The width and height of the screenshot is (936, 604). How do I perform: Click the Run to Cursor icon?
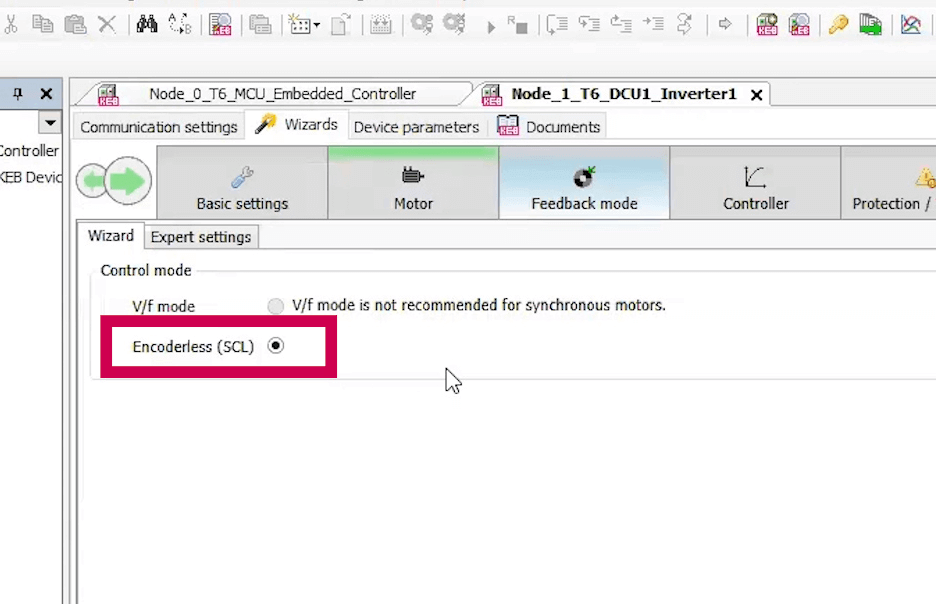click(x=653, y=24)
